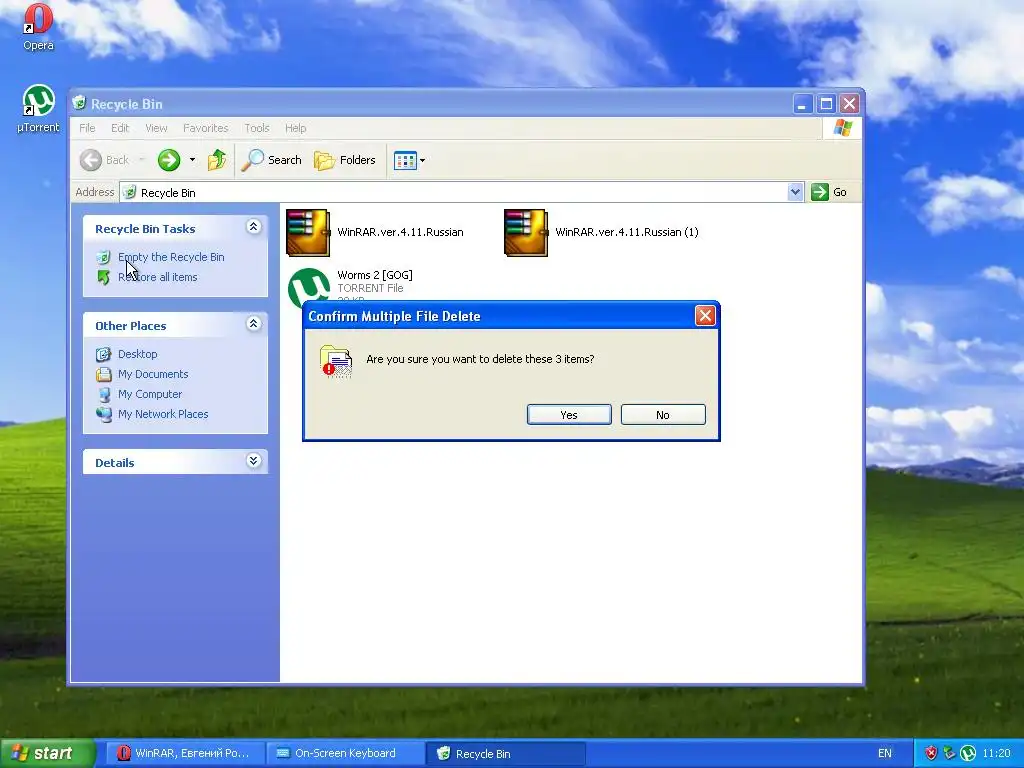This screenshot has height=768, width=1024.
Task: Click the green Go button
Action: point(829,192)
